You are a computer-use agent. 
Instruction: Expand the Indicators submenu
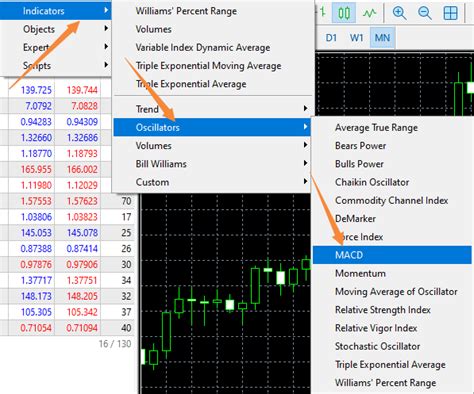[56, 11]
